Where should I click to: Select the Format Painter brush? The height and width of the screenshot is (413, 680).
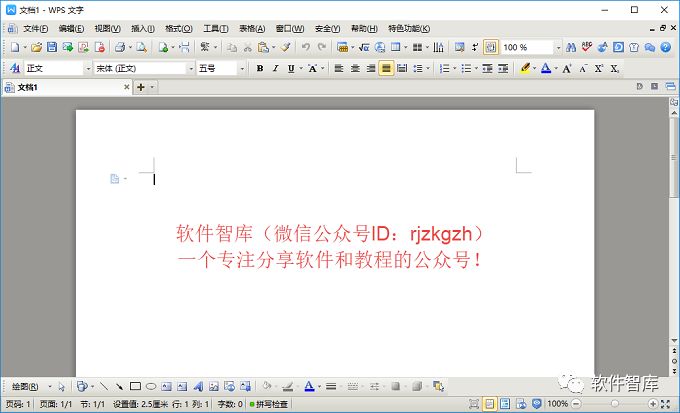(x=285, y=47)
